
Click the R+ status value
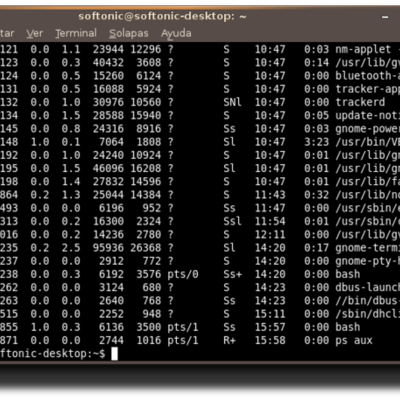coord(229,341)
